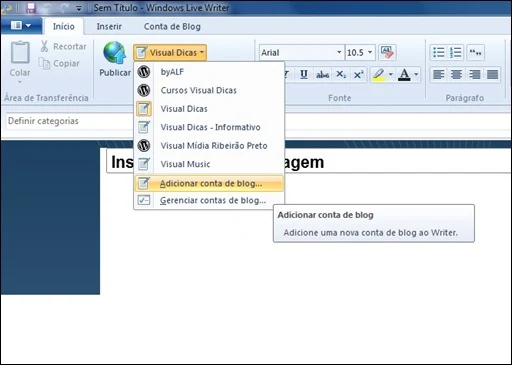
Task: Click the Recortar scissors button
Action: click(x=63, y=46)
